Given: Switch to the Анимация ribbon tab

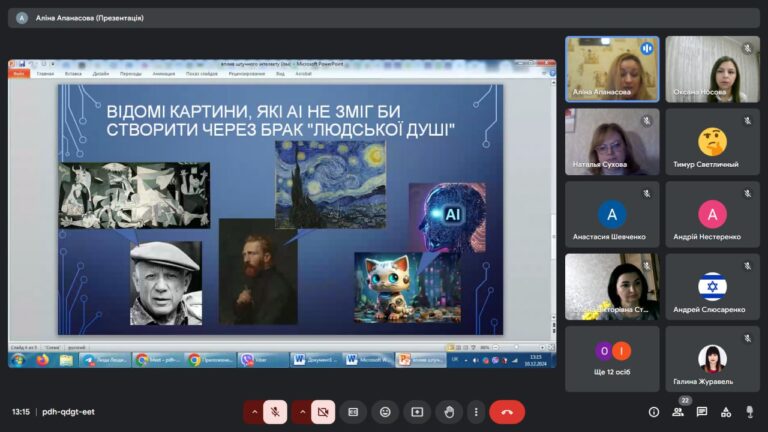Looking at the screenshot, I should [164, 73].
